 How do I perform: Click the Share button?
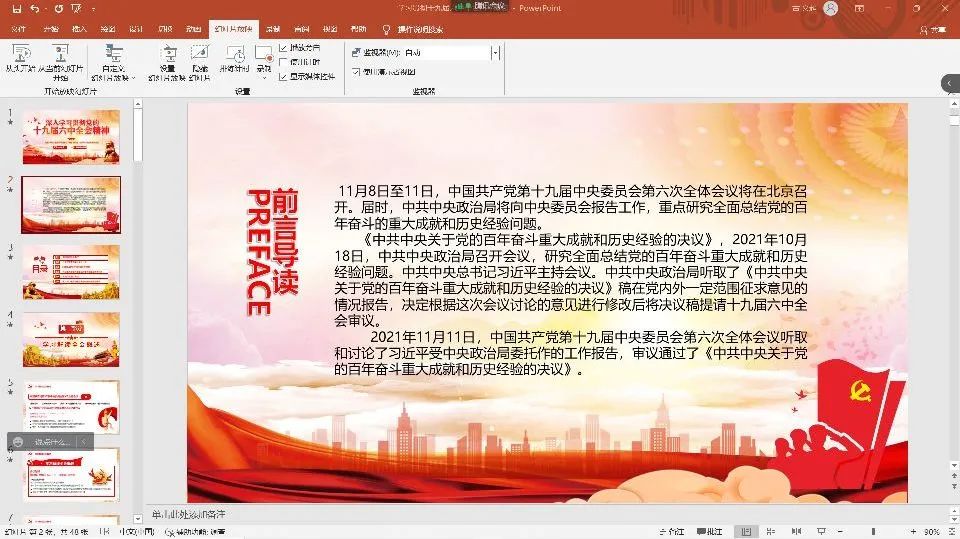tap(935, 30)
